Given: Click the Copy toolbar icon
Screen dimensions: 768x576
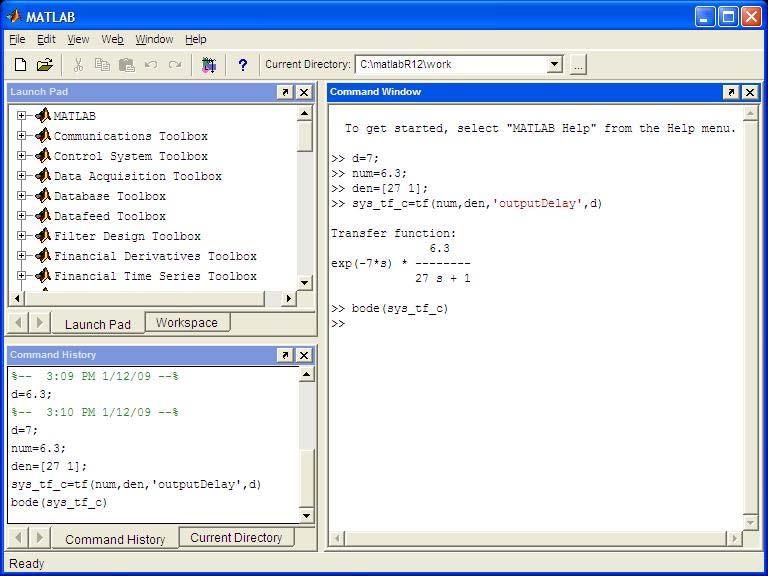Looking at the screenshot, I should pos(102,65).
